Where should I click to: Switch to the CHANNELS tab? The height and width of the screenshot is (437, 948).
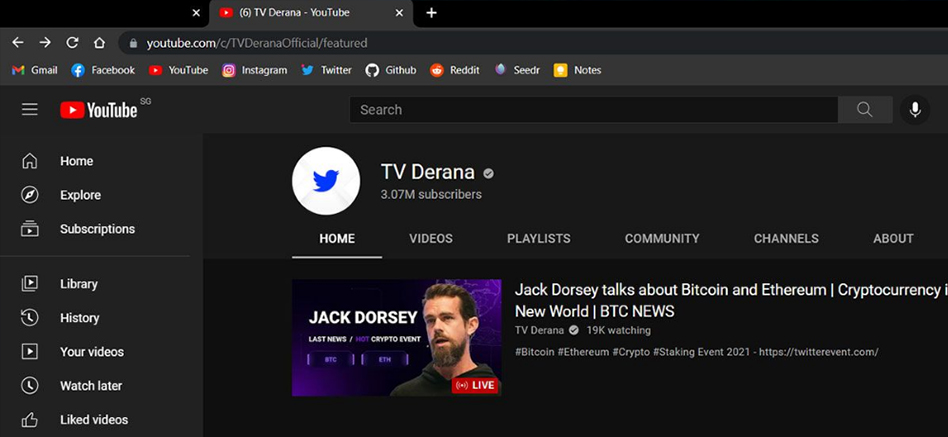tap(786, 239)
